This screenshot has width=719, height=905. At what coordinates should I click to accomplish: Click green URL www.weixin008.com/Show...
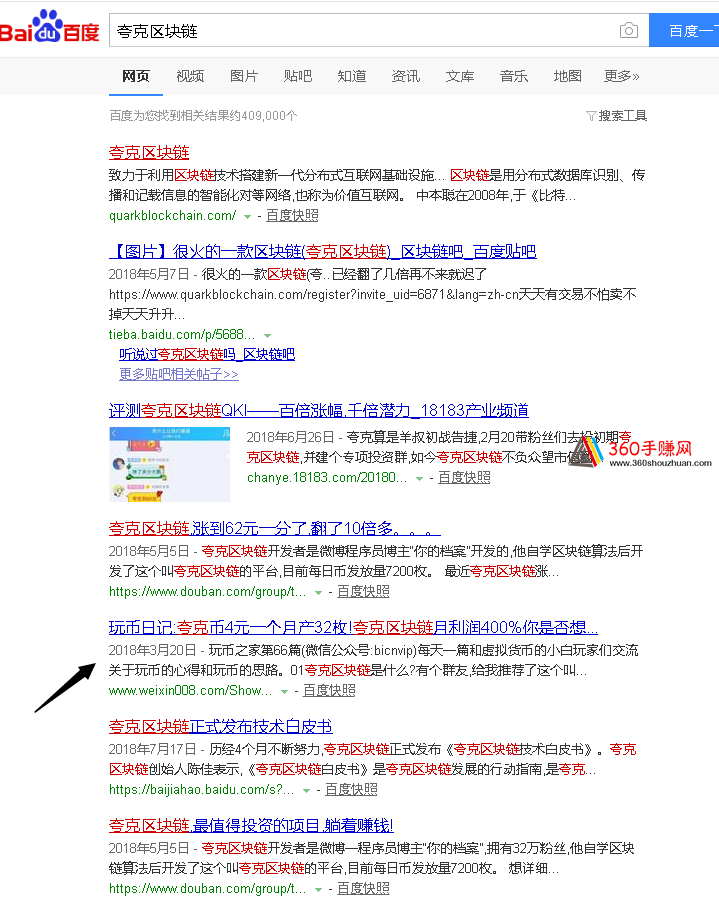tap(190, 690)
